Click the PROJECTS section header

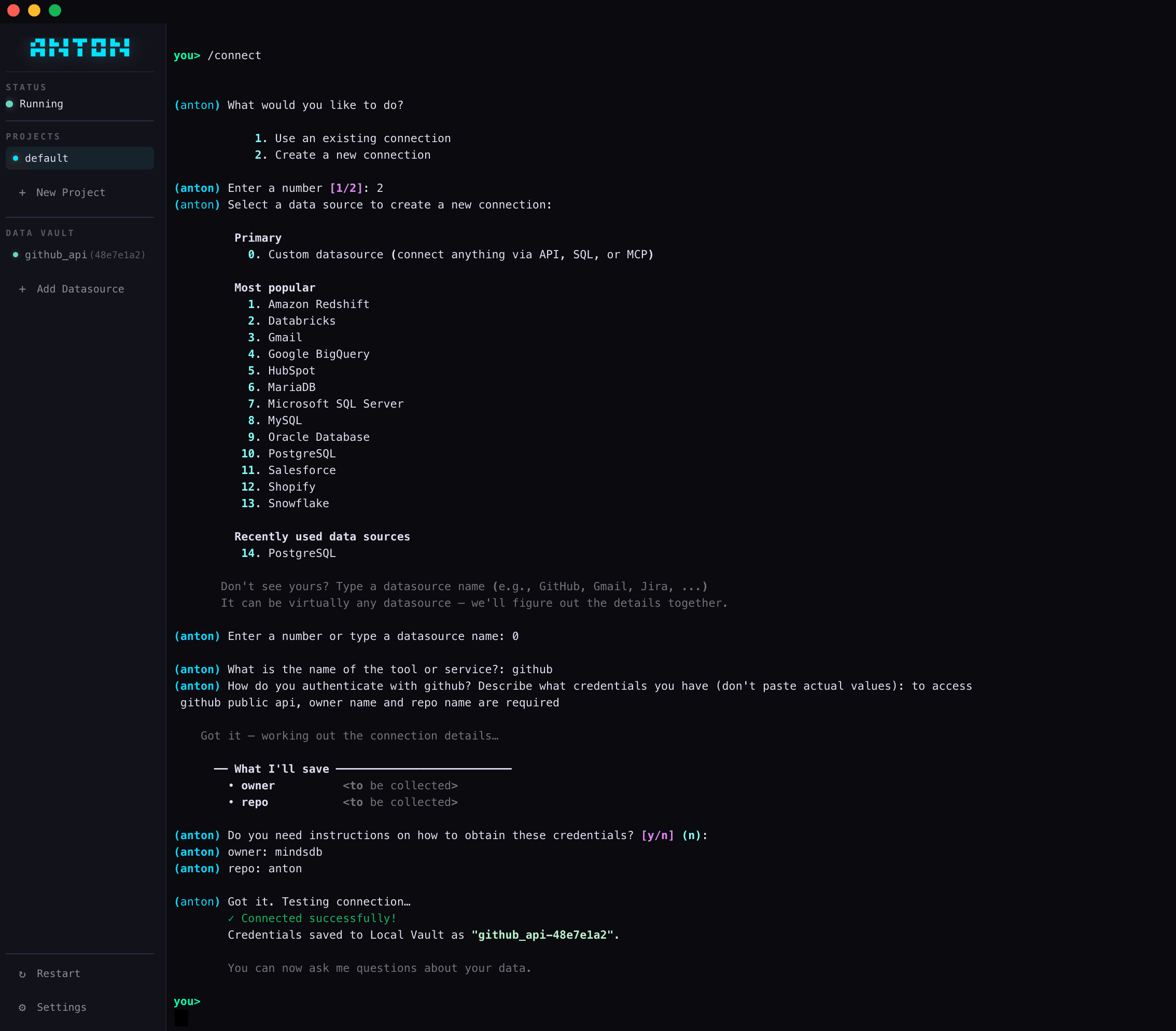tap(33, 136)
